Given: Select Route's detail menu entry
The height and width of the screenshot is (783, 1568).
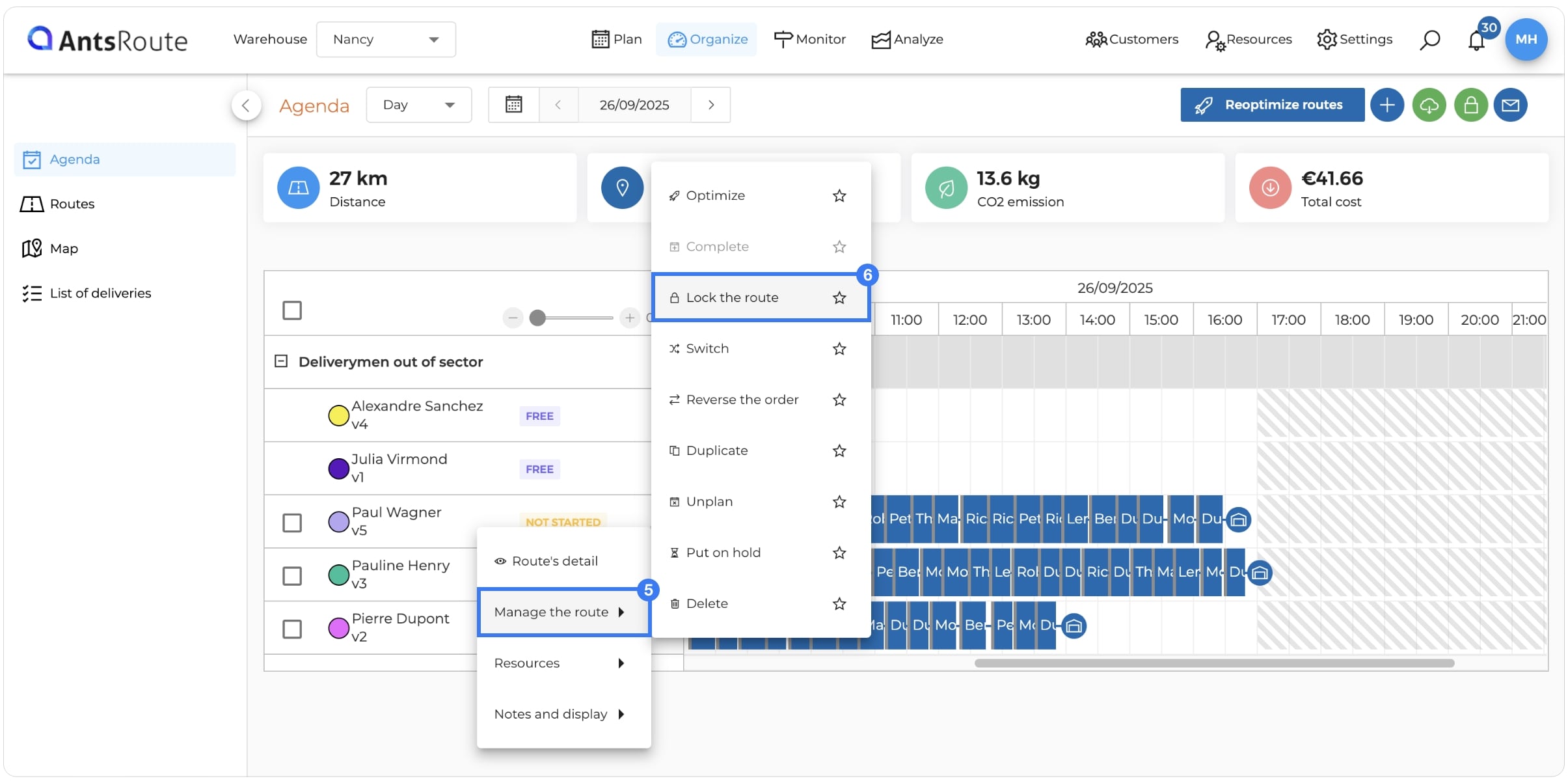Looking at the screenshot, I should 563,561.
